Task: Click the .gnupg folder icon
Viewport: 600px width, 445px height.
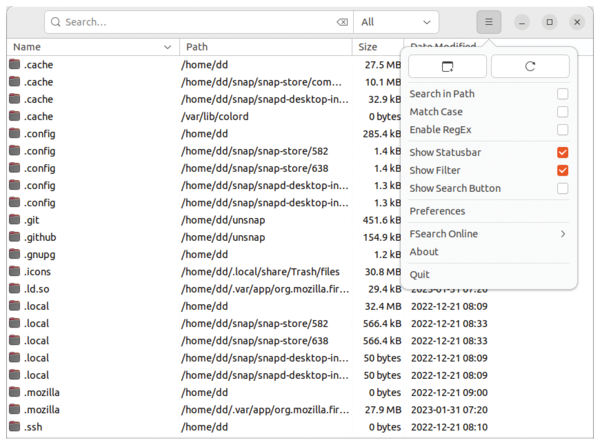Action: click(14, 254)
